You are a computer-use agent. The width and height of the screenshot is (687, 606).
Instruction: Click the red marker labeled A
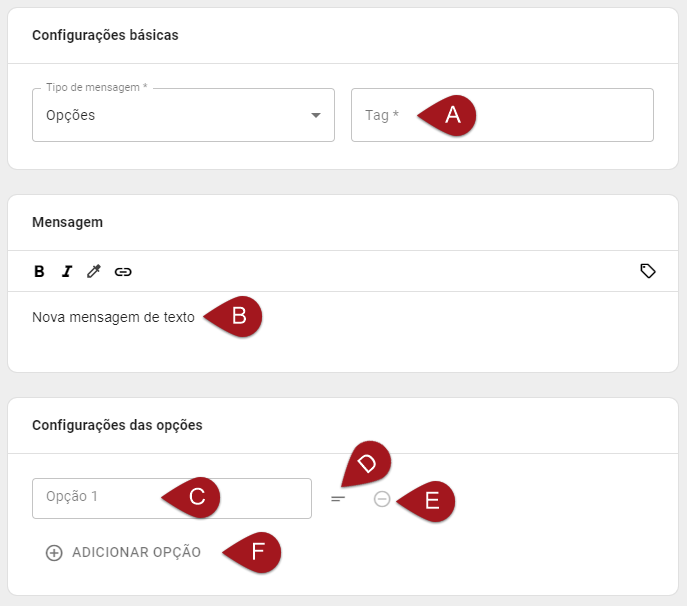click(x=449, y=115)
